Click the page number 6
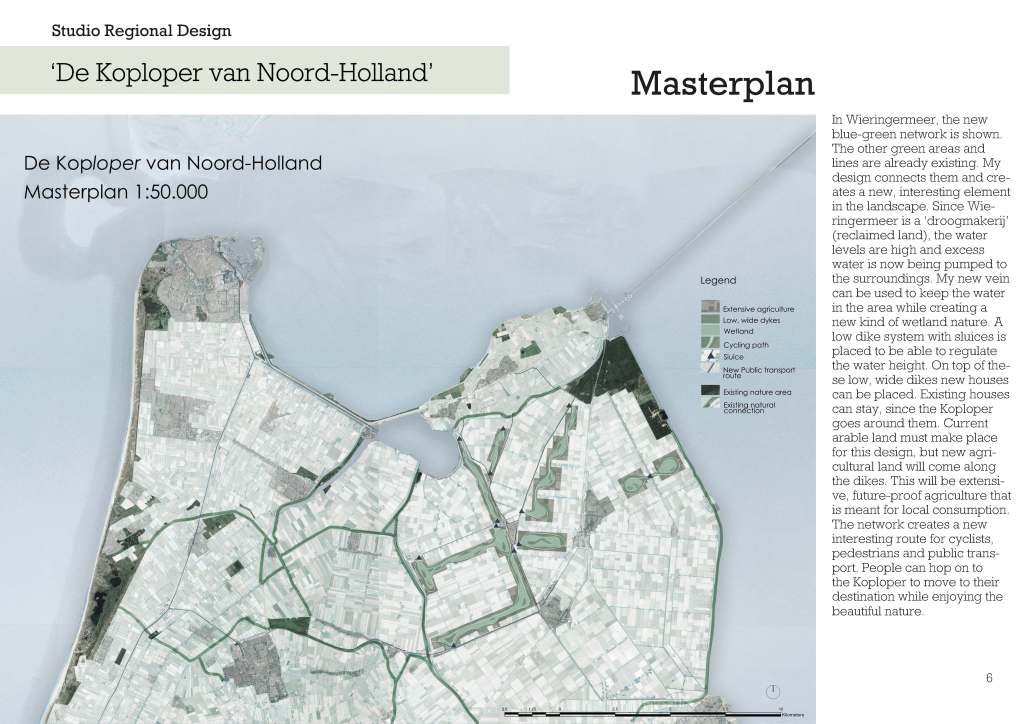This screenshot has height=724, width=1024. tap(989, 678)
